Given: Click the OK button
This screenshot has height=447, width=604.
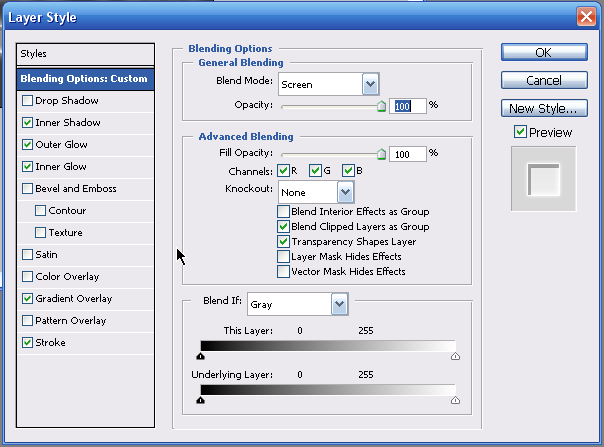Looking at the screenshot, I should 543,53.
